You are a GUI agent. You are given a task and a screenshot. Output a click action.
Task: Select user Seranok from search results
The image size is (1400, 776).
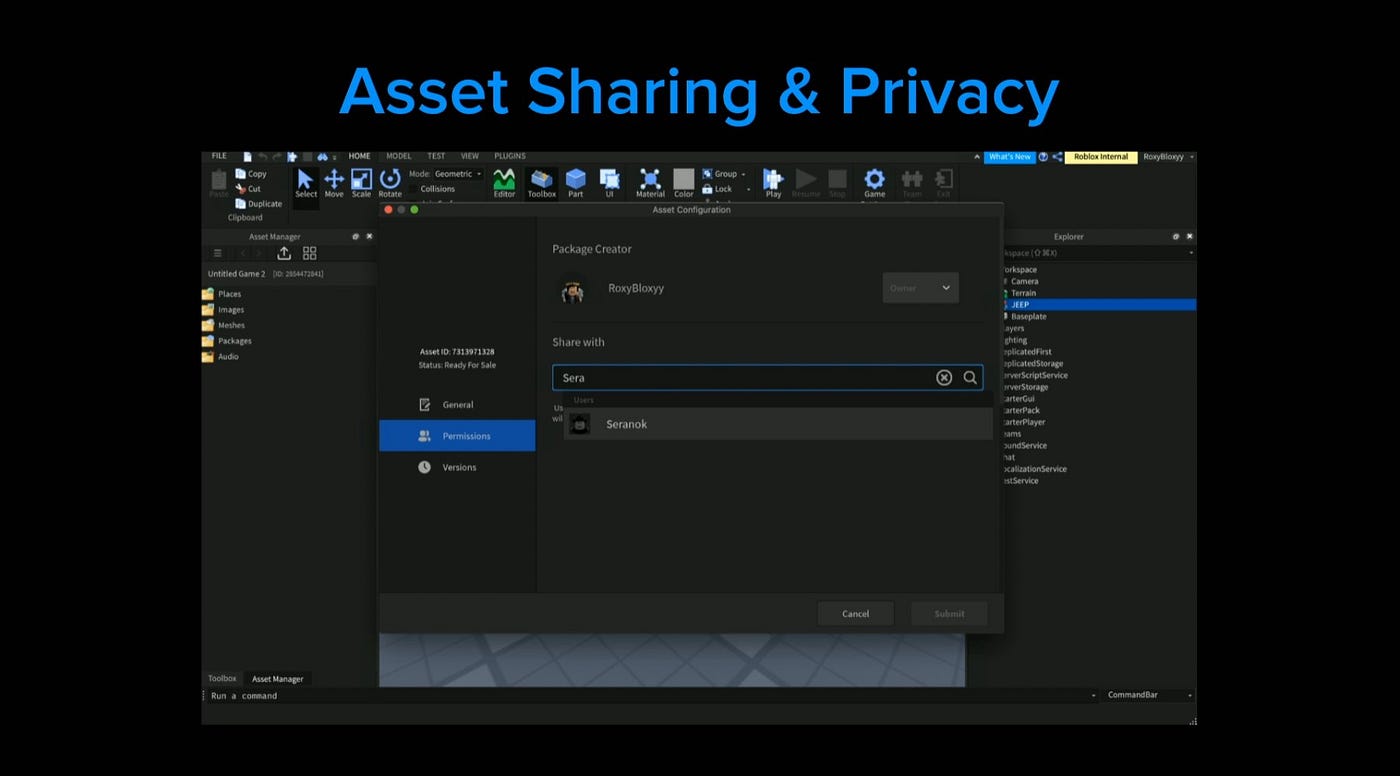pos(778,424)
